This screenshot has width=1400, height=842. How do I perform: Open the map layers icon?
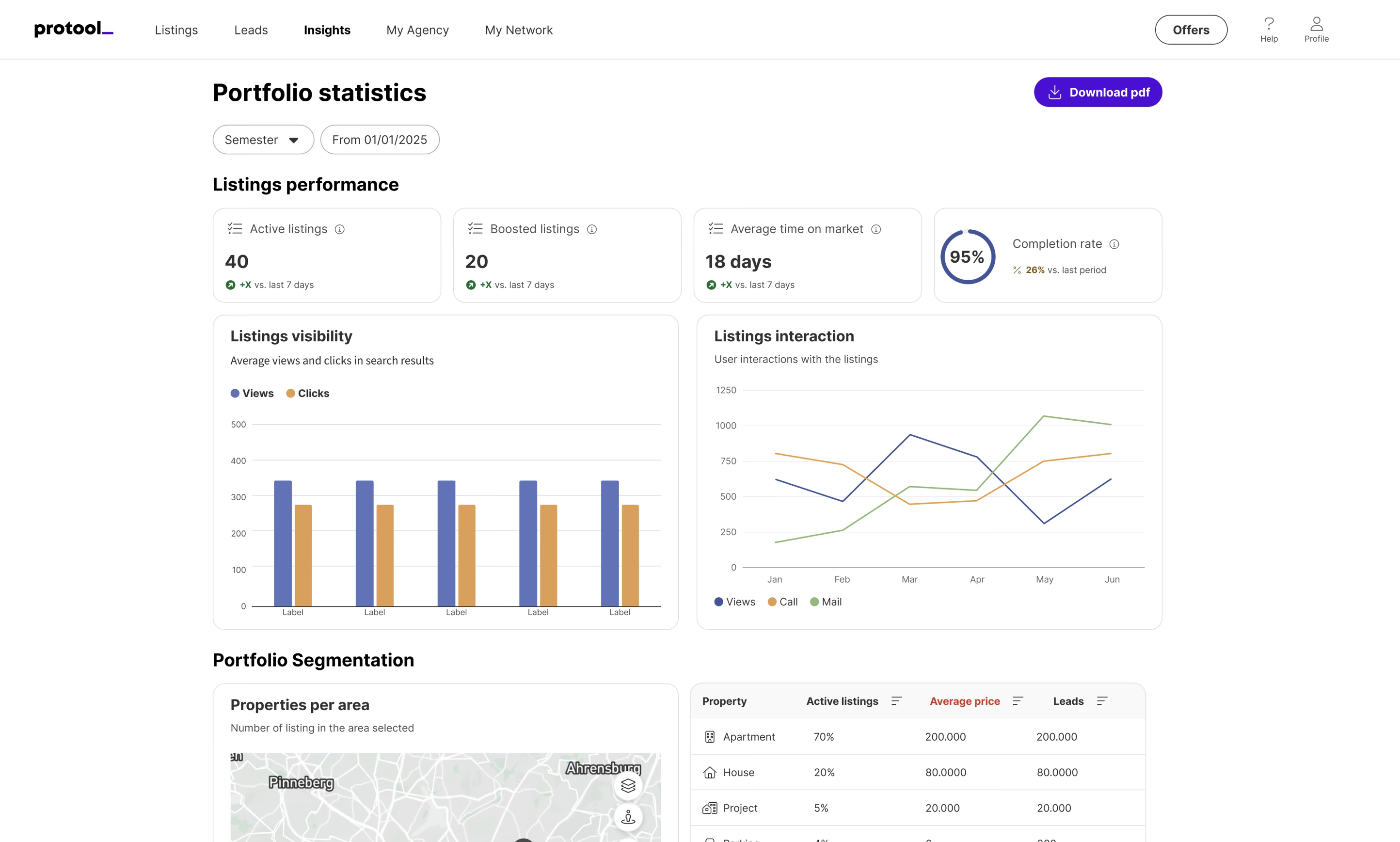[x=628, y=786]
